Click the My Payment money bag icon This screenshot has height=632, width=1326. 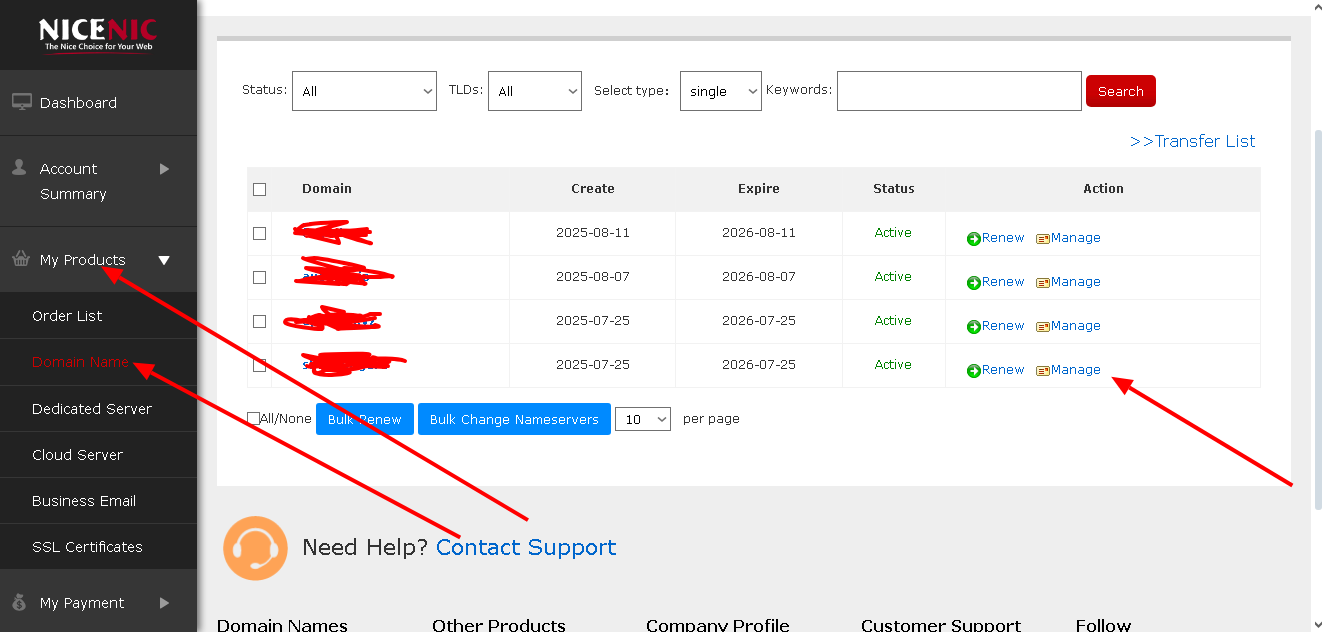[20, 602]
